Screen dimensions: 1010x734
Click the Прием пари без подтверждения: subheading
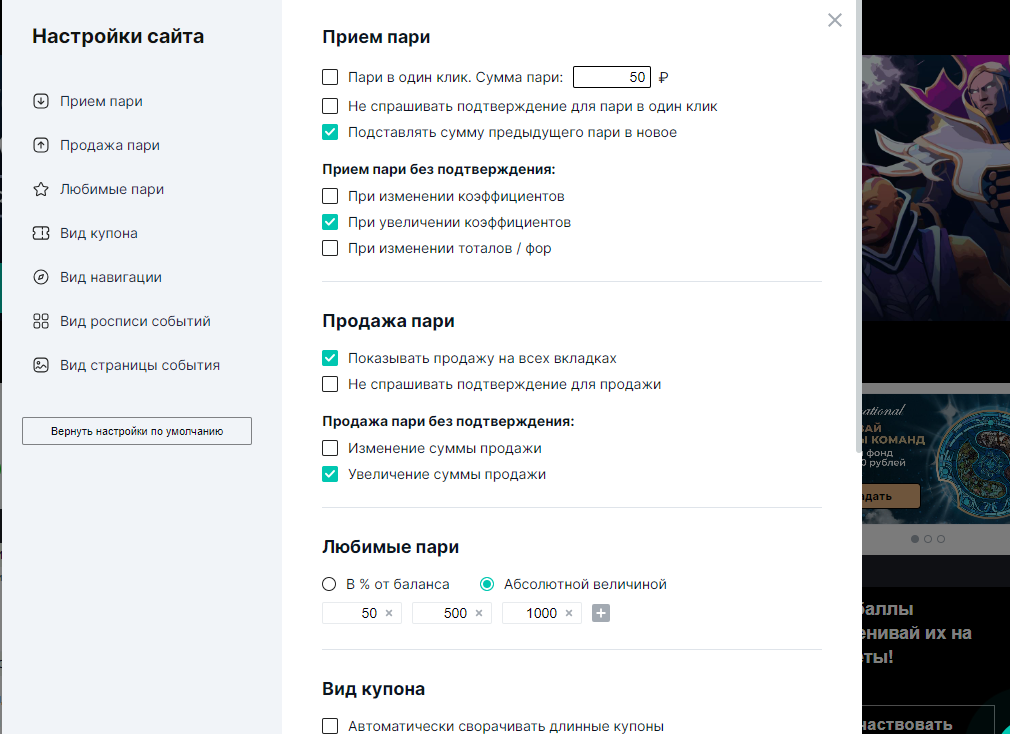coord(439,169)
